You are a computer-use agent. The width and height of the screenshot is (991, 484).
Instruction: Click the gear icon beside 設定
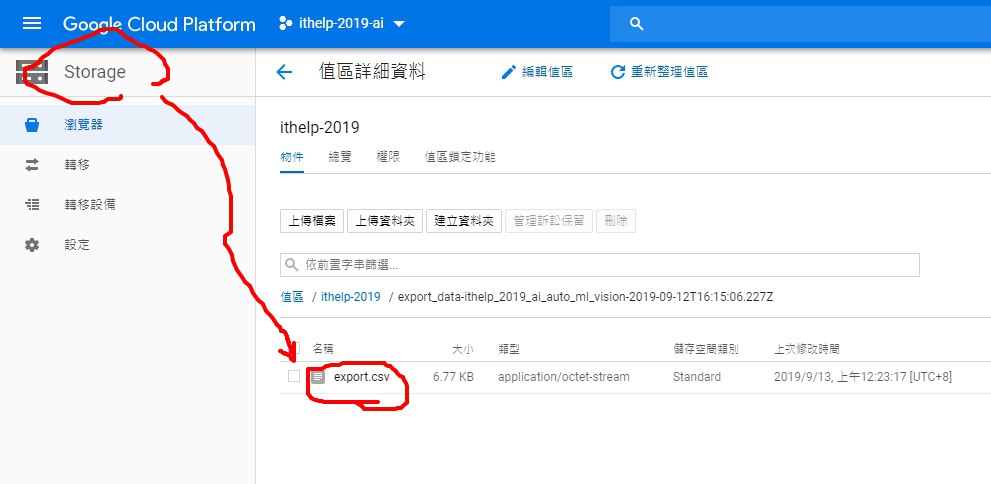point(32,245)
